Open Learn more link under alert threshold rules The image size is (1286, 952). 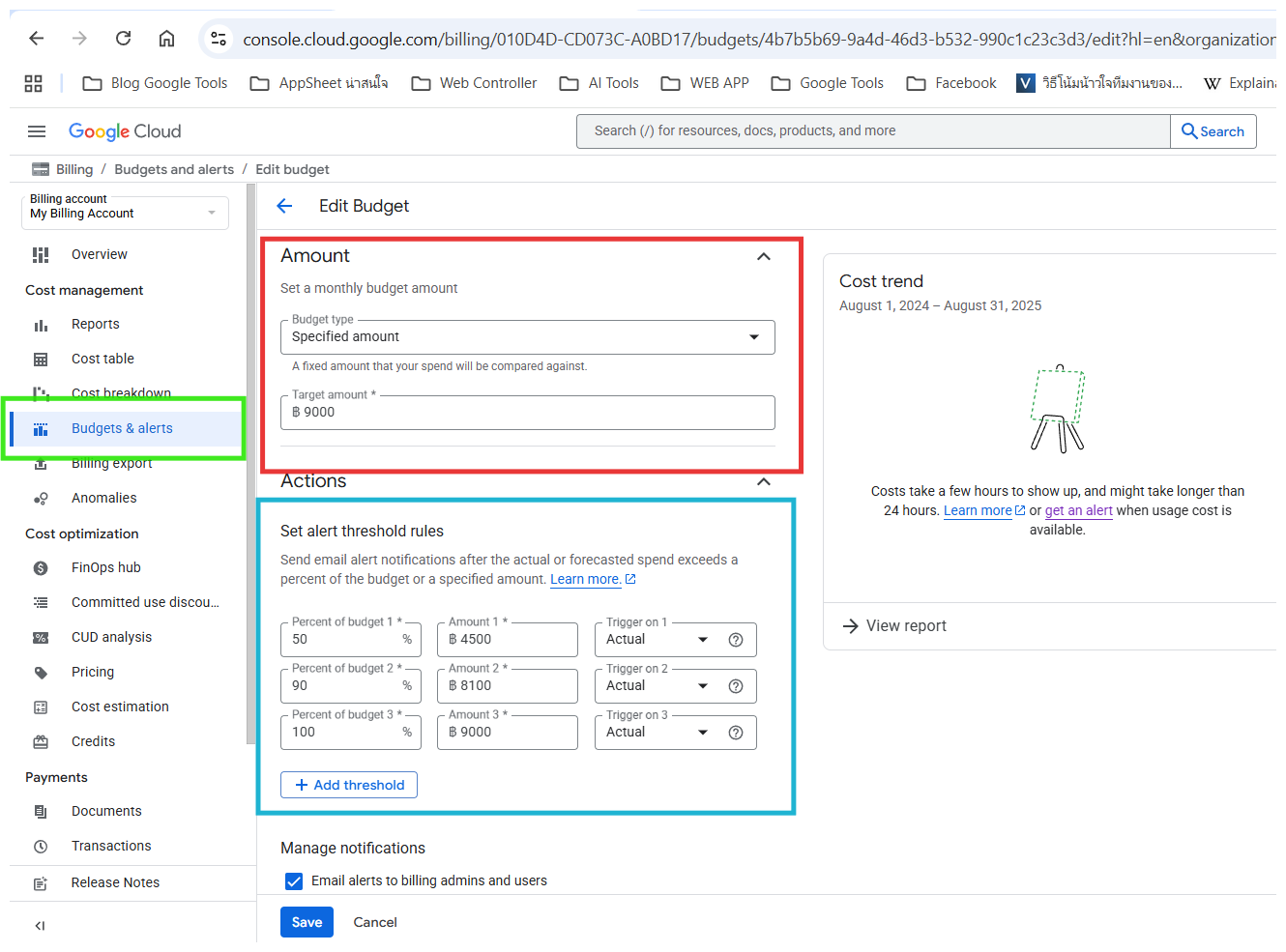[x=593, y=580]
